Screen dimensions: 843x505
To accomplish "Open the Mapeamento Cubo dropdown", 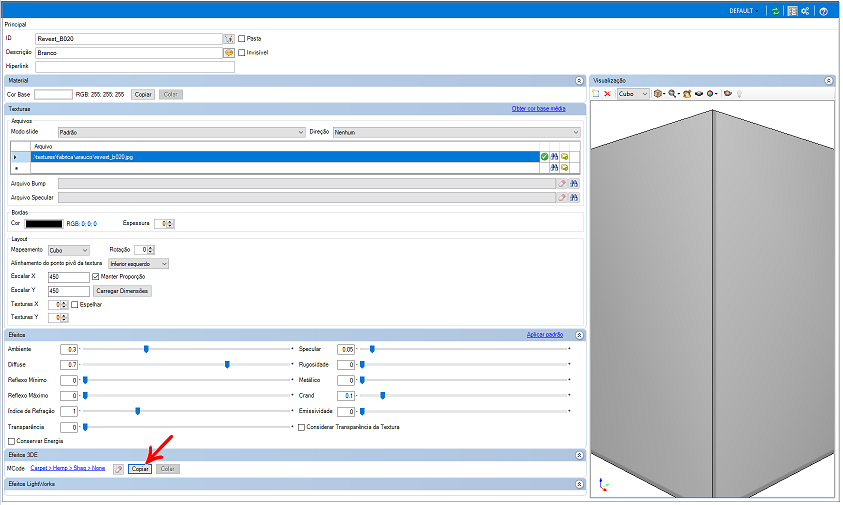I will point(69,249).
